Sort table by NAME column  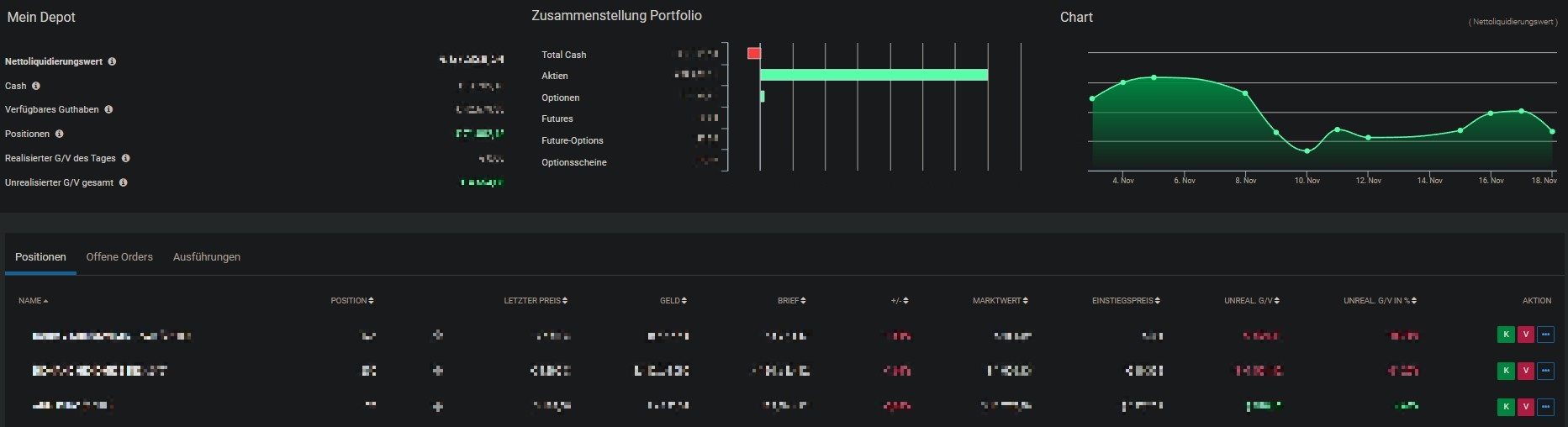(34, 301)
